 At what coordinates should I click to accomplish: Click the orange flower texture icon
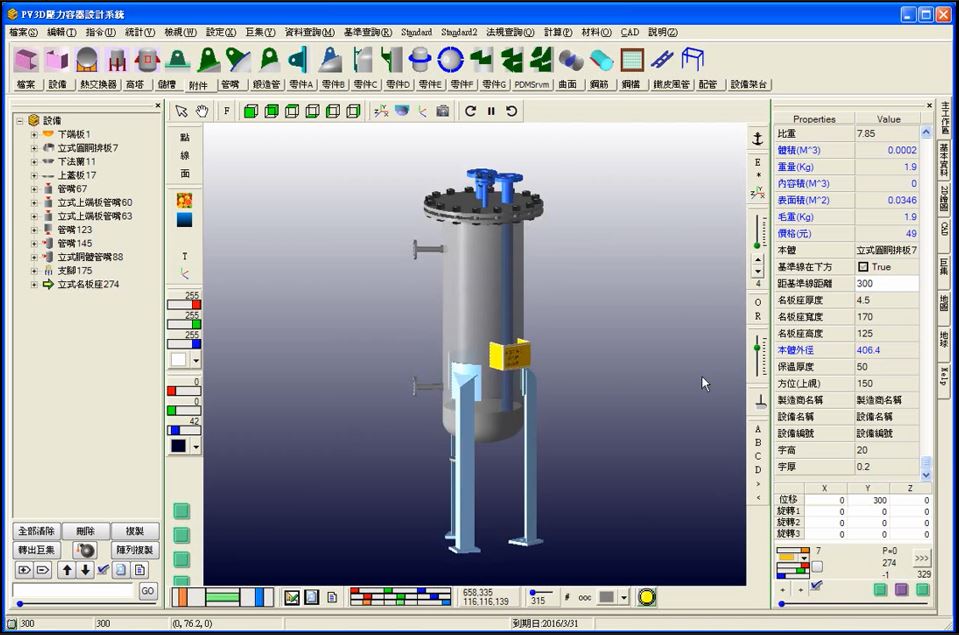(184, 200)
